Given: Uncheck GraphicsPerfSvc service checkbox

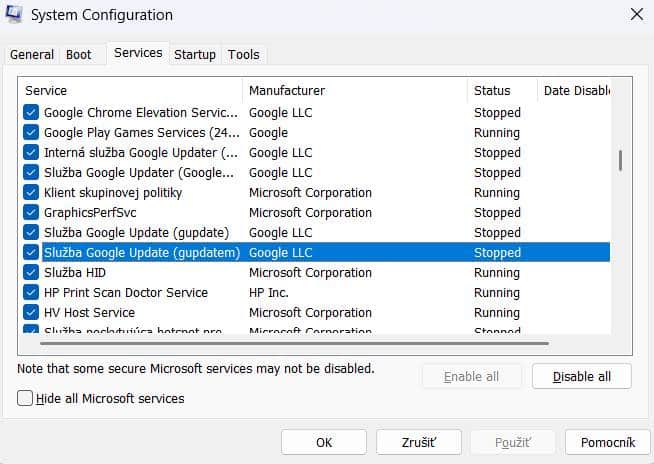Looking at the screenshot, I should click(31, 212).
